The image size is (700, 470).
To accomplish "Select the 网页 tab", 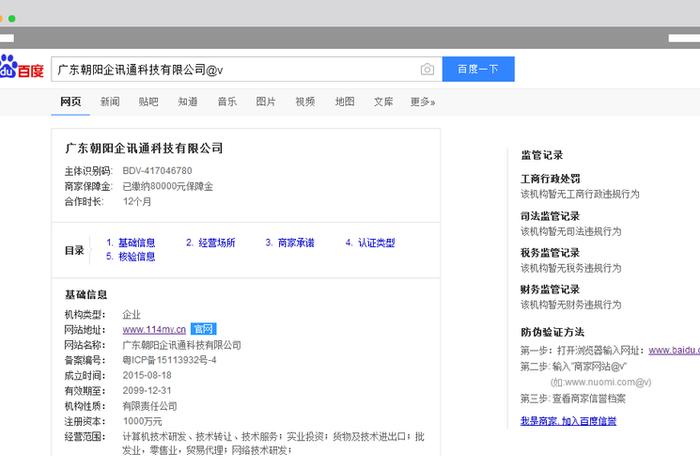I will 71,102.
